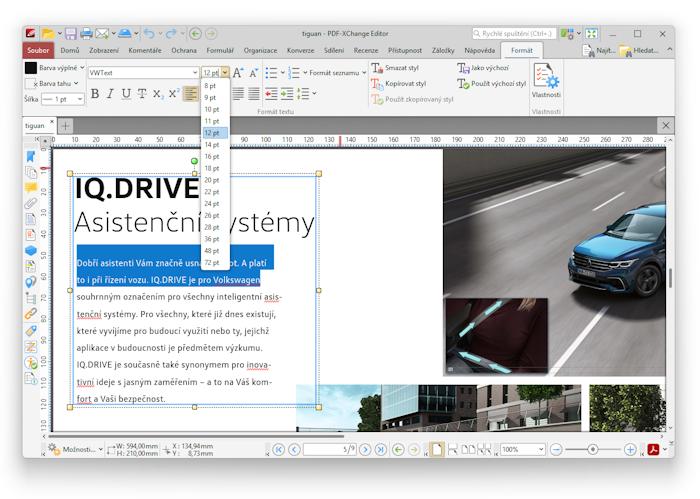Click the Email envelope icon
The image size is (700, 499).
click(x=102, y=33)
